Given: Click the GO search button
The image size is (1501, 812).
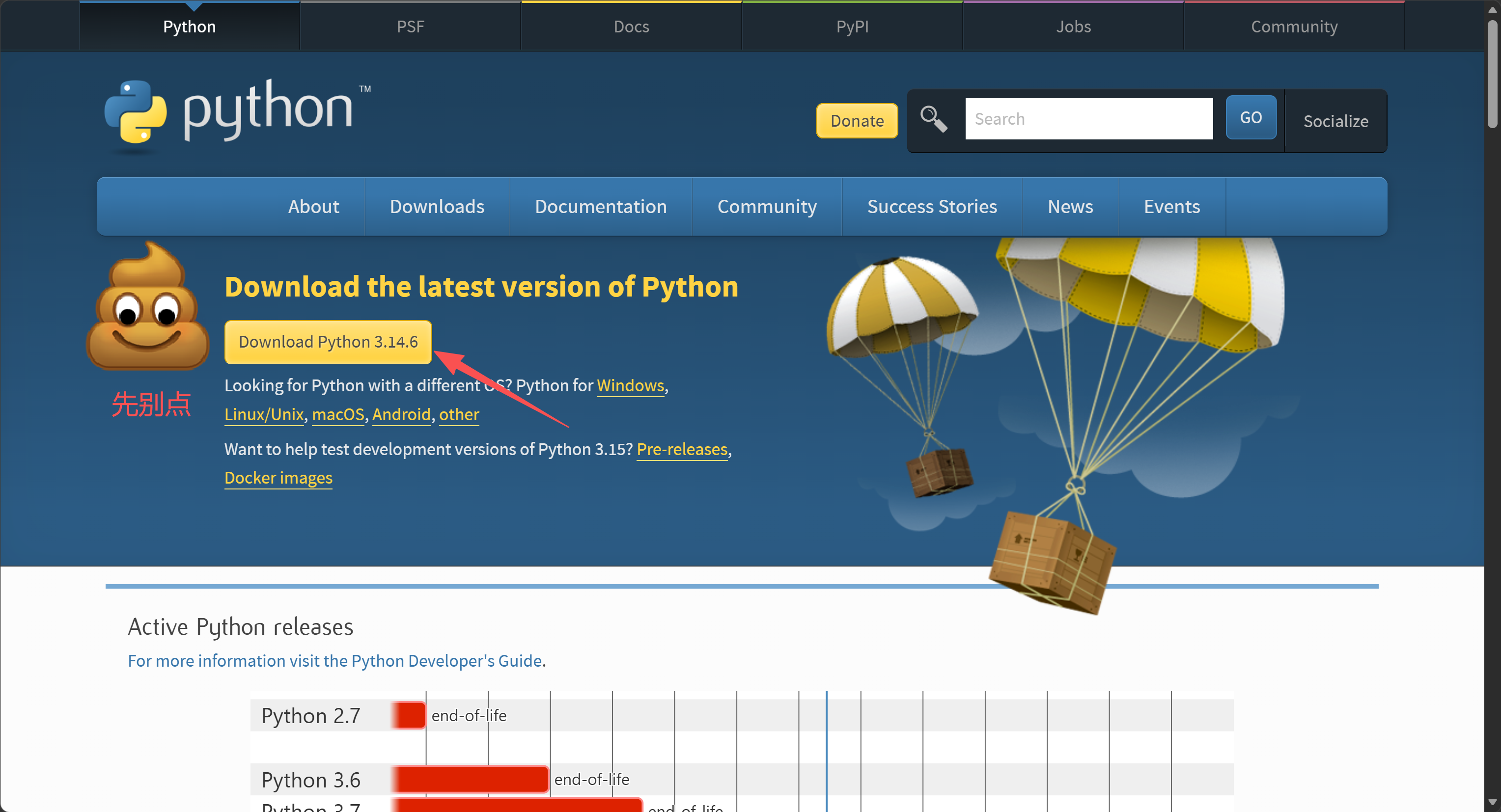Looking at the screenshot, I should coord(1251,118).
